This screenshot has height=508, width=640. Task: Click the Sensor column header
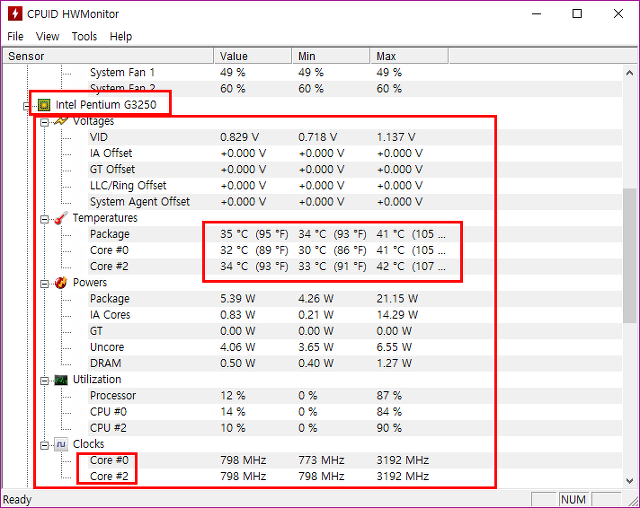pos(108,56)
